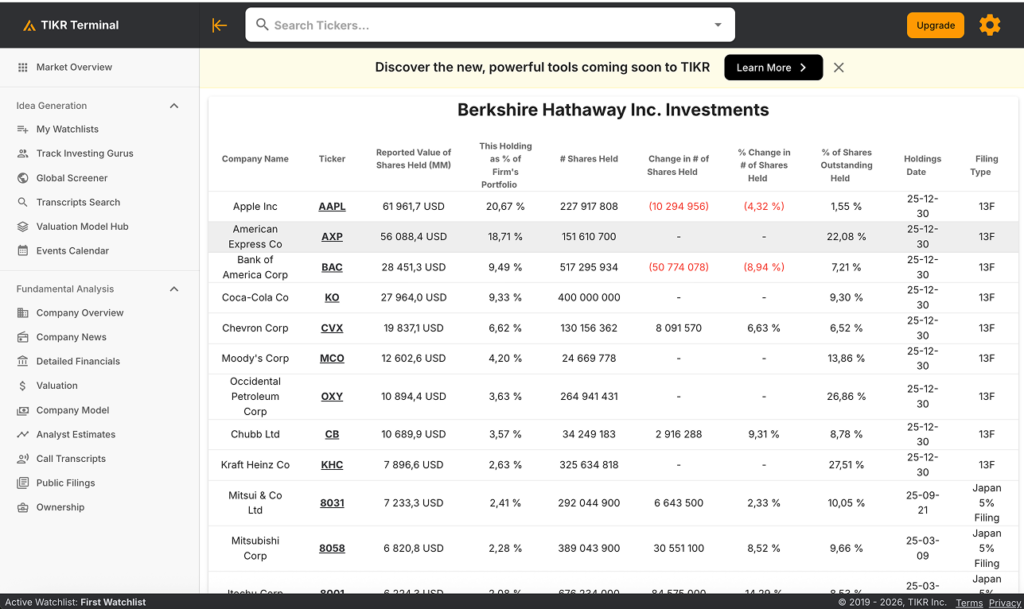This screenshot has height=609, width=1024.
Task: Open the ticker search dropdown arrow
Action: click(718, 25)
